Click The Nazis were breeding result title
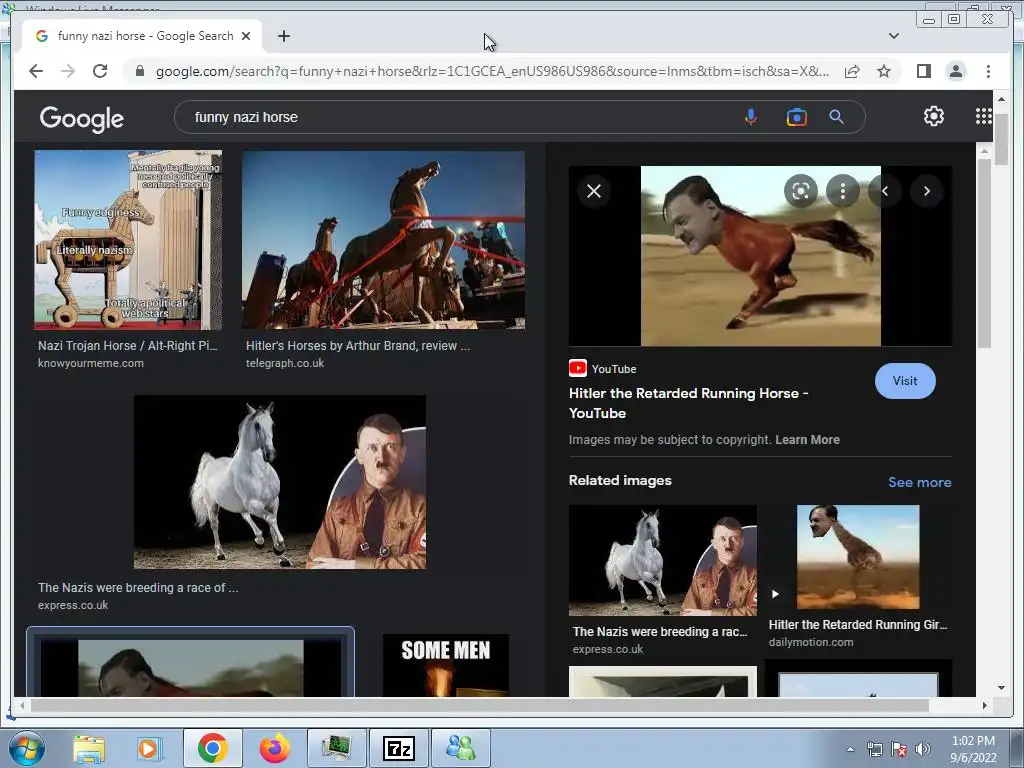Image resolution: width=1024 pixels, height=768 pixels. pyautogui.click(x=138, y=588)
